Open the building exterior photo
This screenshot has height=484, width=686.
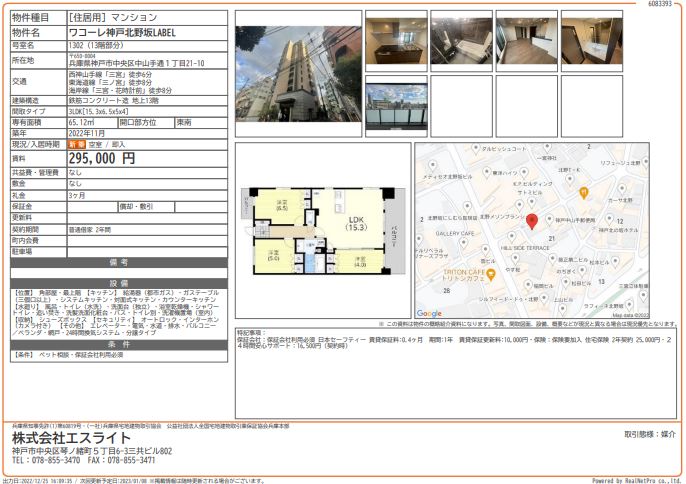coord(298,74)
